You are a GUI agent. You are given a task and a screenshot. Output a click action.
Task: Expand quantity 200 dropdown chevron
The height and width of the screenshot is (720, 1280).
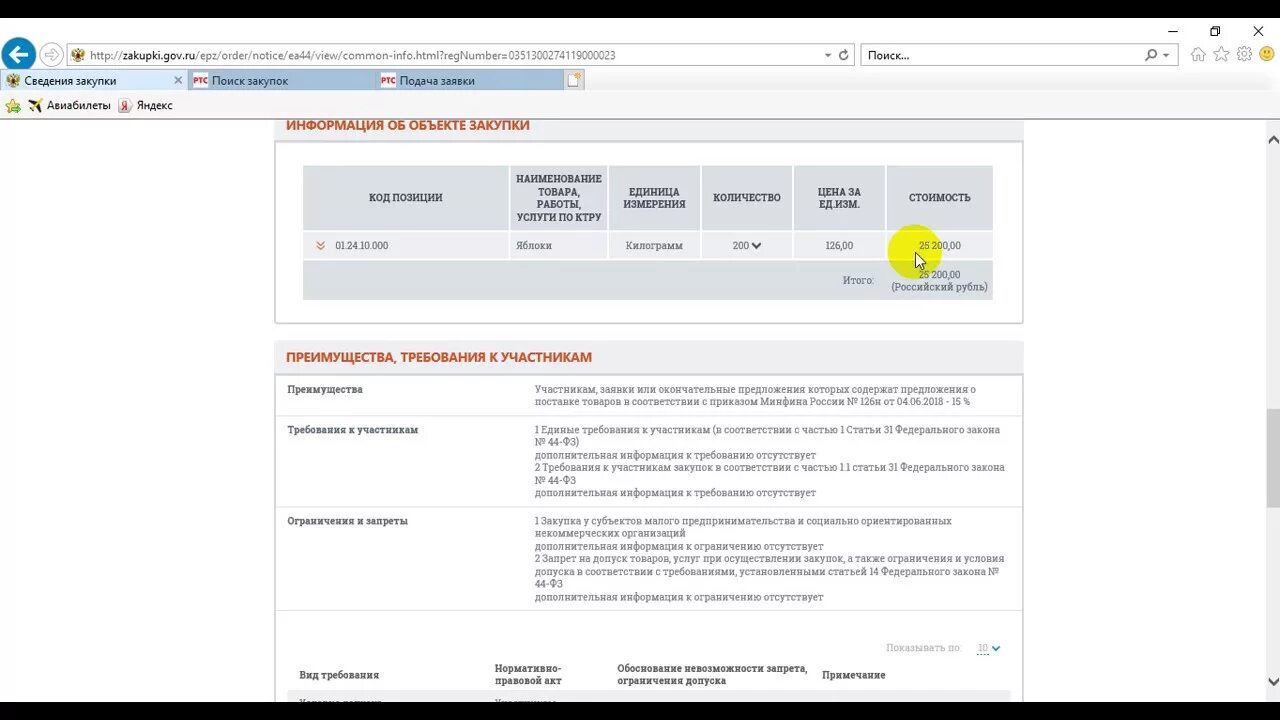click(x=756, y=245)
